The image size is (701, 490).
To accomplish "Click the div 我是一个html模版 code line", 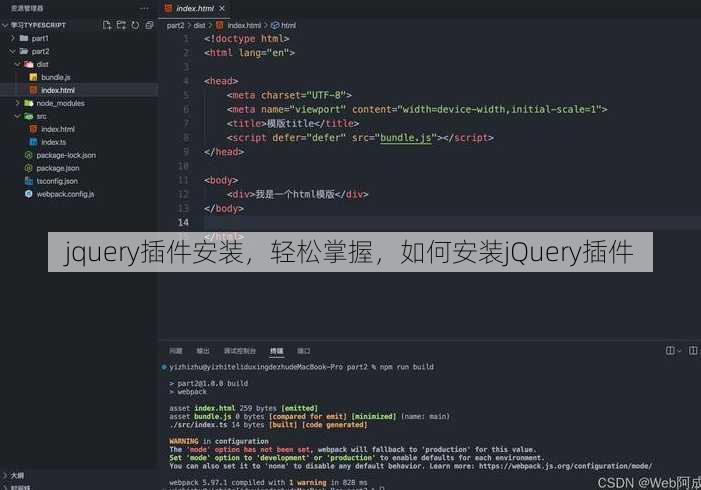I will pos(297,194).
